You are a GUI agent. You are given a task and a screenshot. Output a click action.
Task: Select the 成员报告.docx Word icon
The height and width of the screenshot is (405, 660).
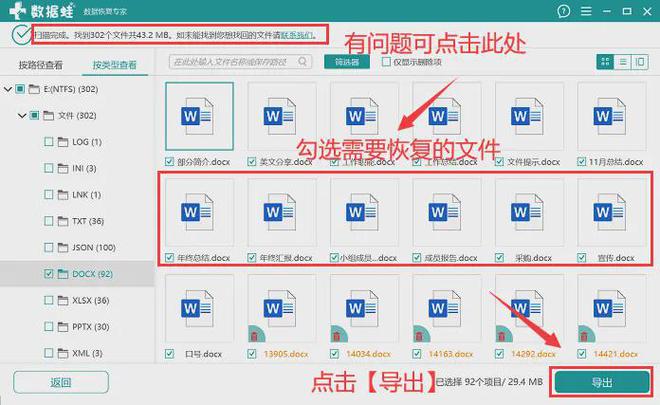click(x=444, y=212)
